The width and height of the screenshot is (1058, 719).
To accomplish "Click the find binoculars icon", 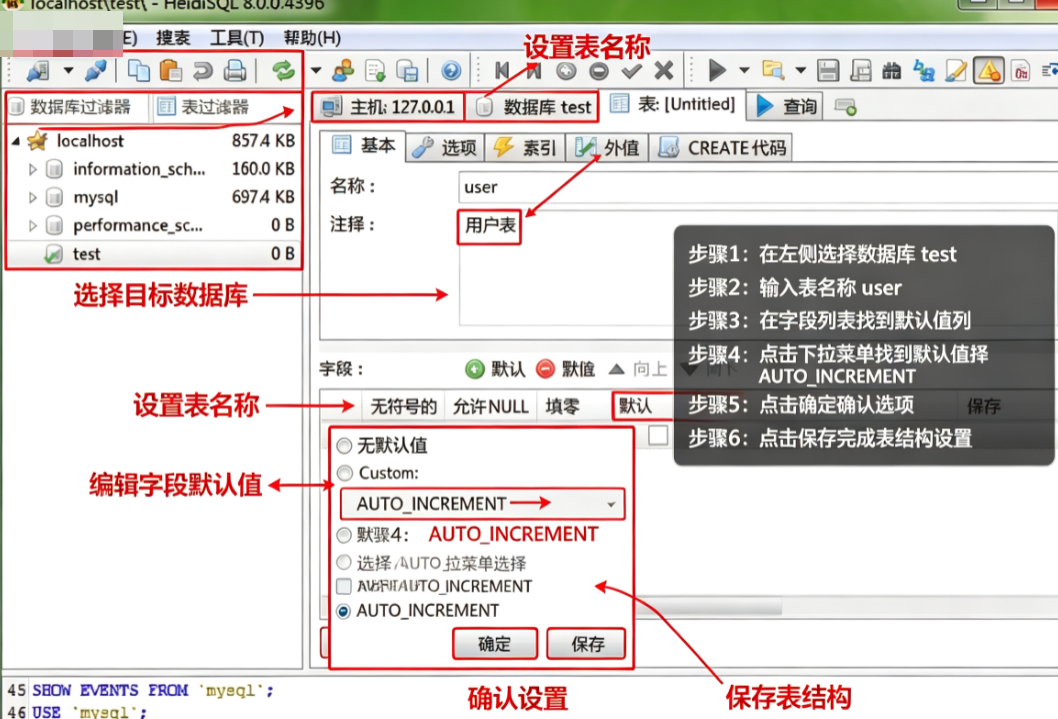I will click(x=891, y=70).
